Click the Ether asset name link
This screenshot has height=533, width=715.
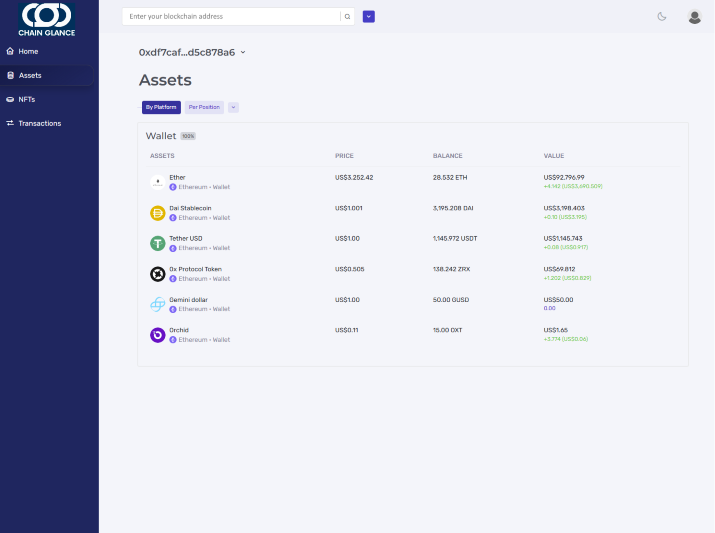(177, 177)
